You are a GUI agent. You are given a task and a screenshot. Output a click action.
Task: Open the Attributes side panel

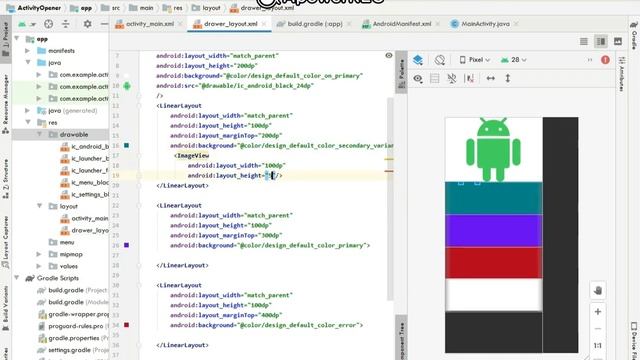pyautogui.click(x=621, y=74)
